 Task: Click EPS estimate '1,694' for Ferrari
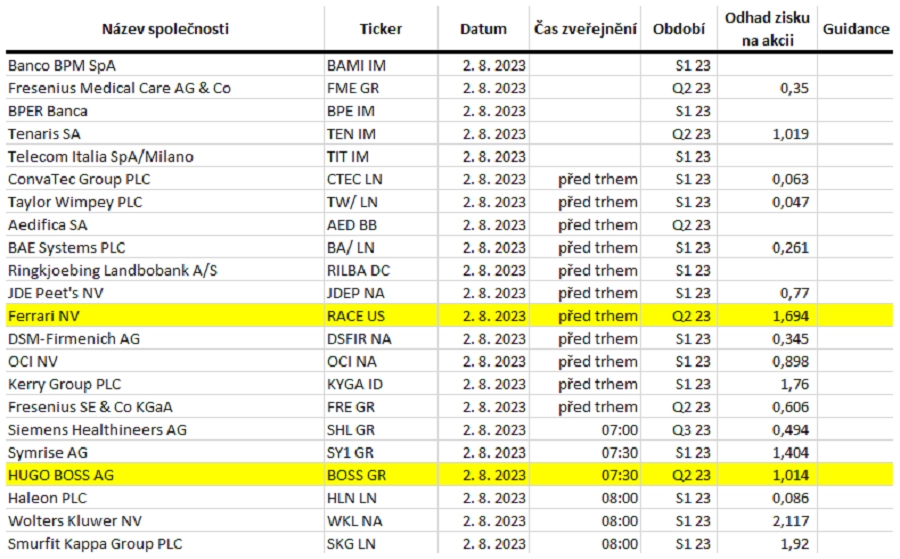click(790, 316)
